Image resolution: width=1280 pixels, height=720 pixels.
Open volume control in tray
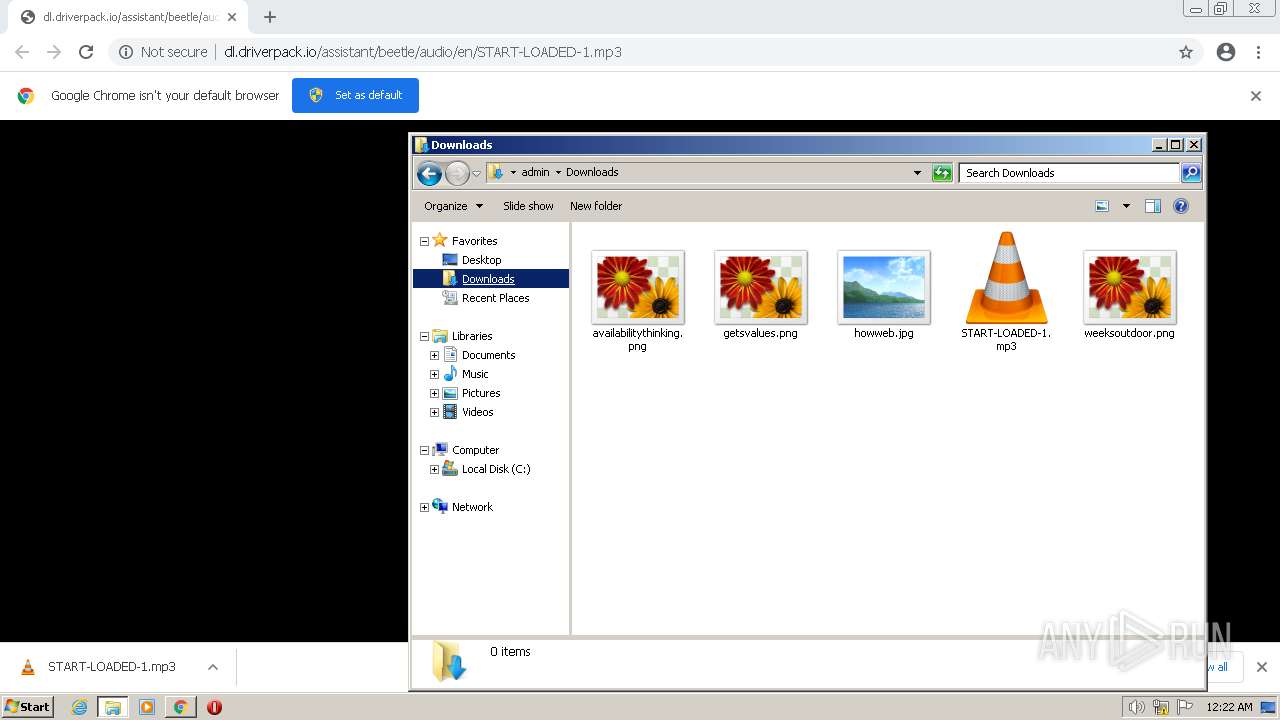click(x=1136, y=707)
